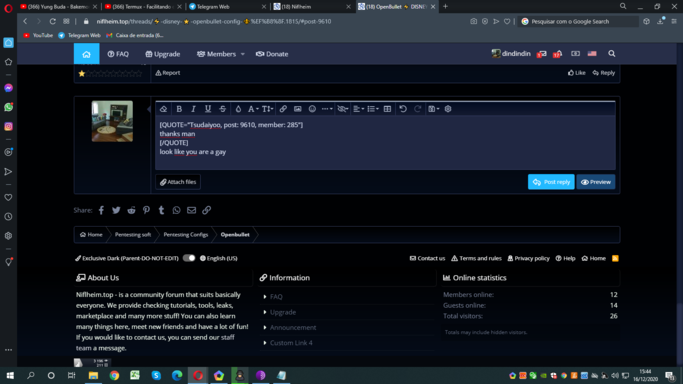This screenshot has height=384, width=683.
Task: Copy the thread link icon
Action: [206, 210]
